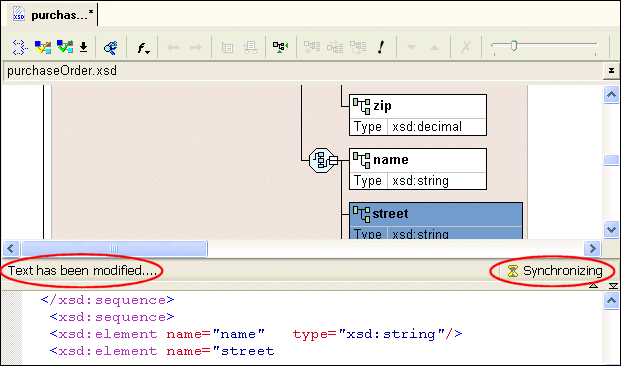Click the street element tree icon
621x366 pixels.
click(361, 214)
